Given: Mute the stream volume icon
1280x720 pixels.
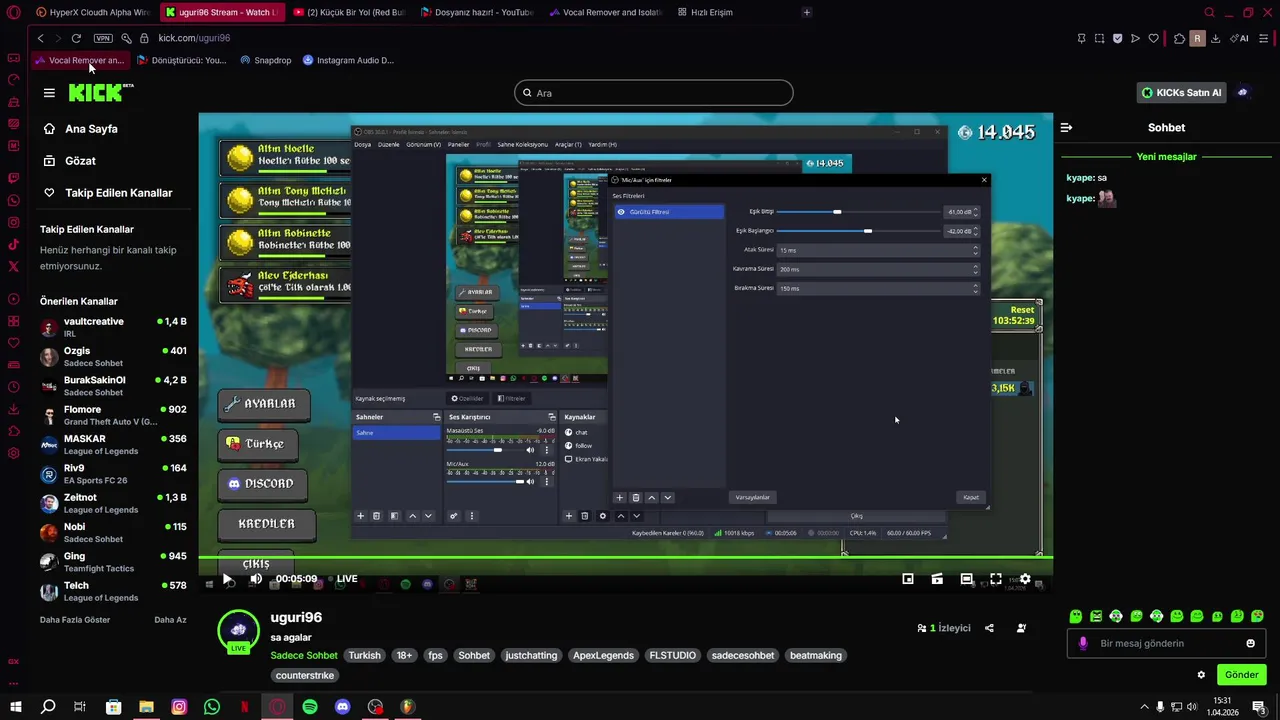Looking at the screenshot, I should point(256,579).
